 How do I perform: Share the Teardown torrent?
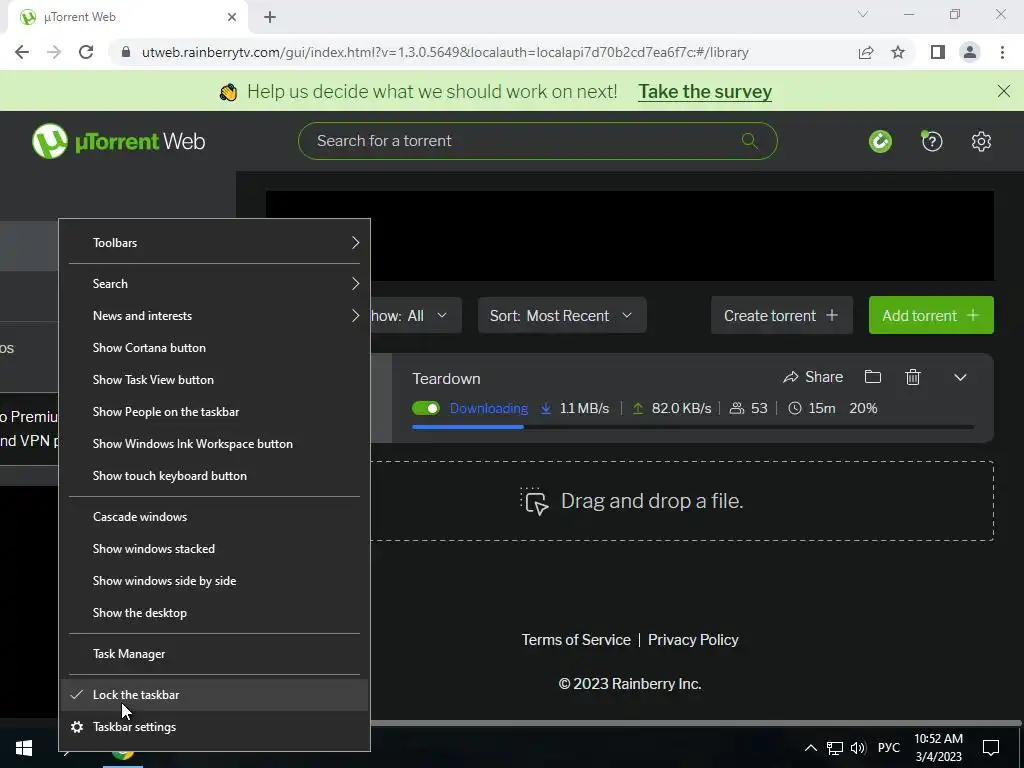(813, 377)
